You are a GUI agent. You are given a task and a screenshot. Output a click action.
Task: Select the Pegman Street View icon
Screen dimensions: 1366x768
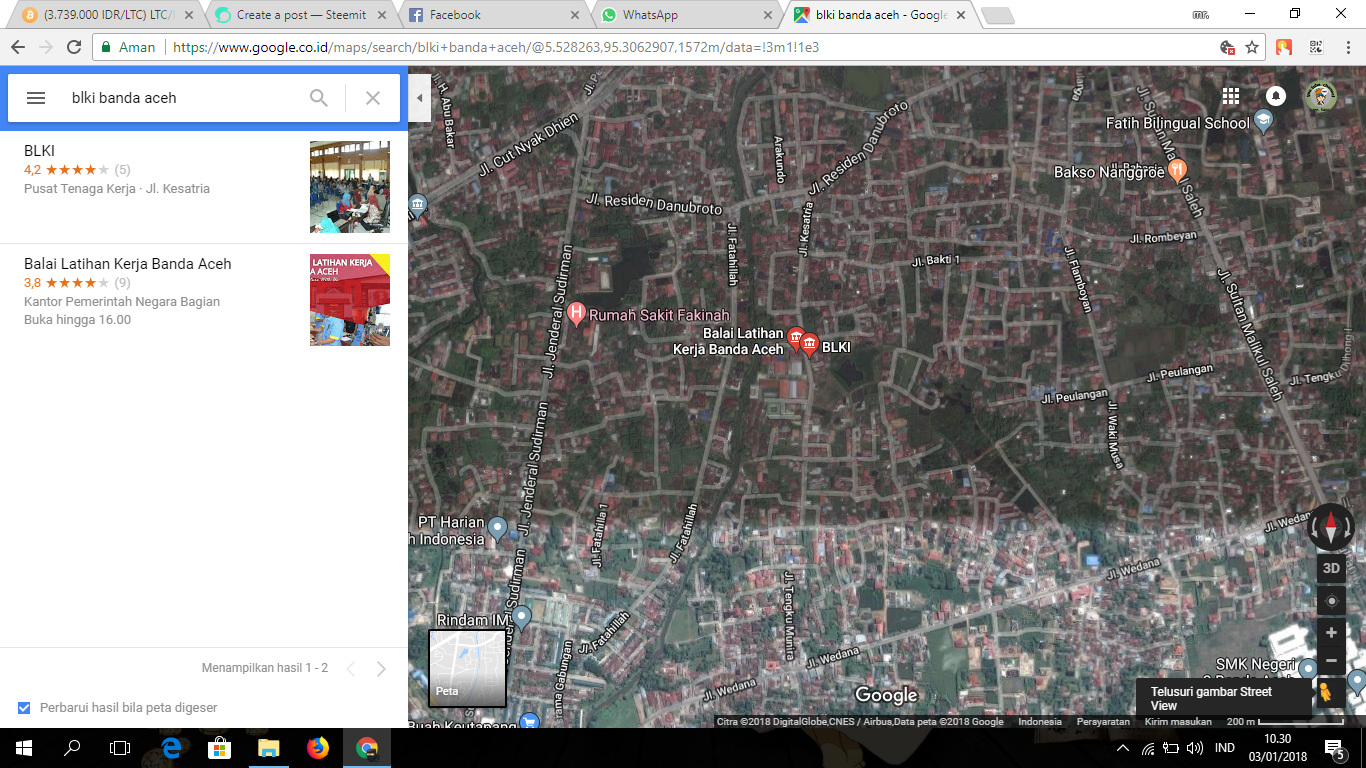click(1331, 690)
